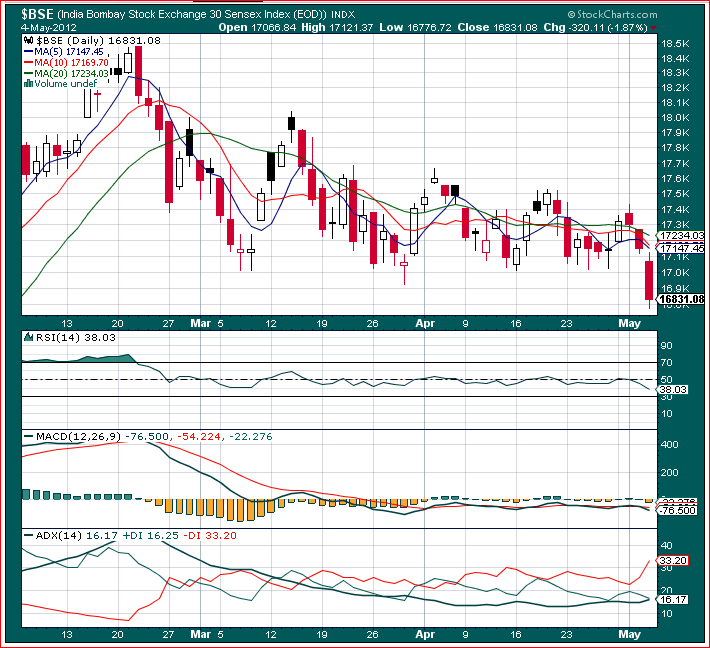Screen dimensions: 710x648
Task: Click the $BSE ticker symbol title
Action: click(x=38, y=14)
